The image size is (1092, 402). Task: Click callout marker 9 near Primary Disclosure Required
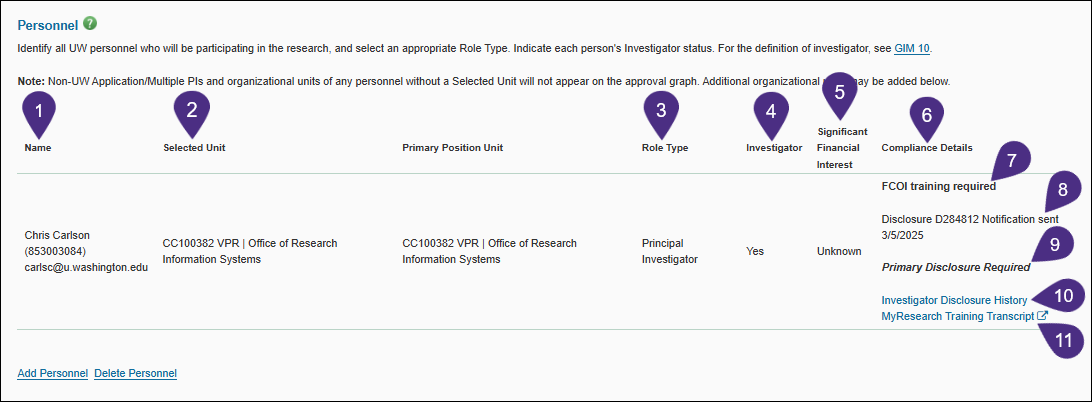pos(1052,241)
